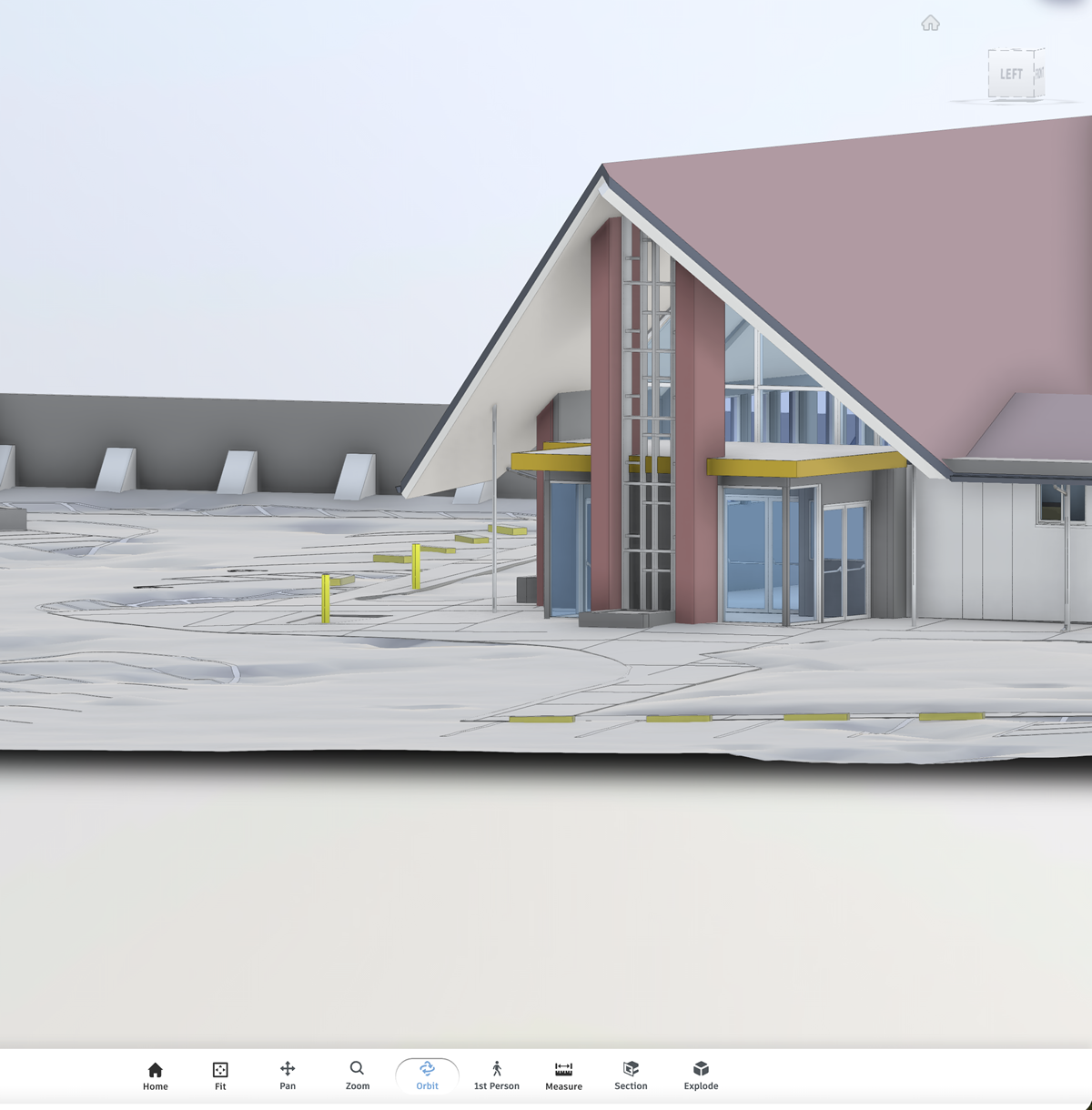Choose the Zoom magnifier tool
This screenshot has height=1110, width=1092.
click(357, 1075)
